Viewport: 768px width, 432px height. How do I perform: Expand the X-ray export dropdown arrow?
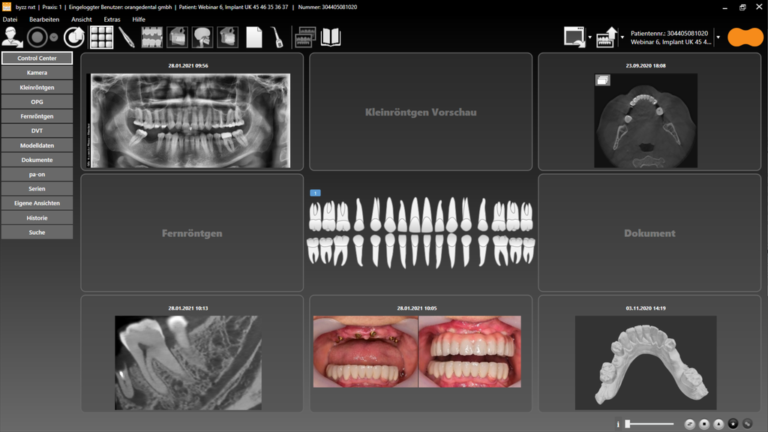pos(622,38)
